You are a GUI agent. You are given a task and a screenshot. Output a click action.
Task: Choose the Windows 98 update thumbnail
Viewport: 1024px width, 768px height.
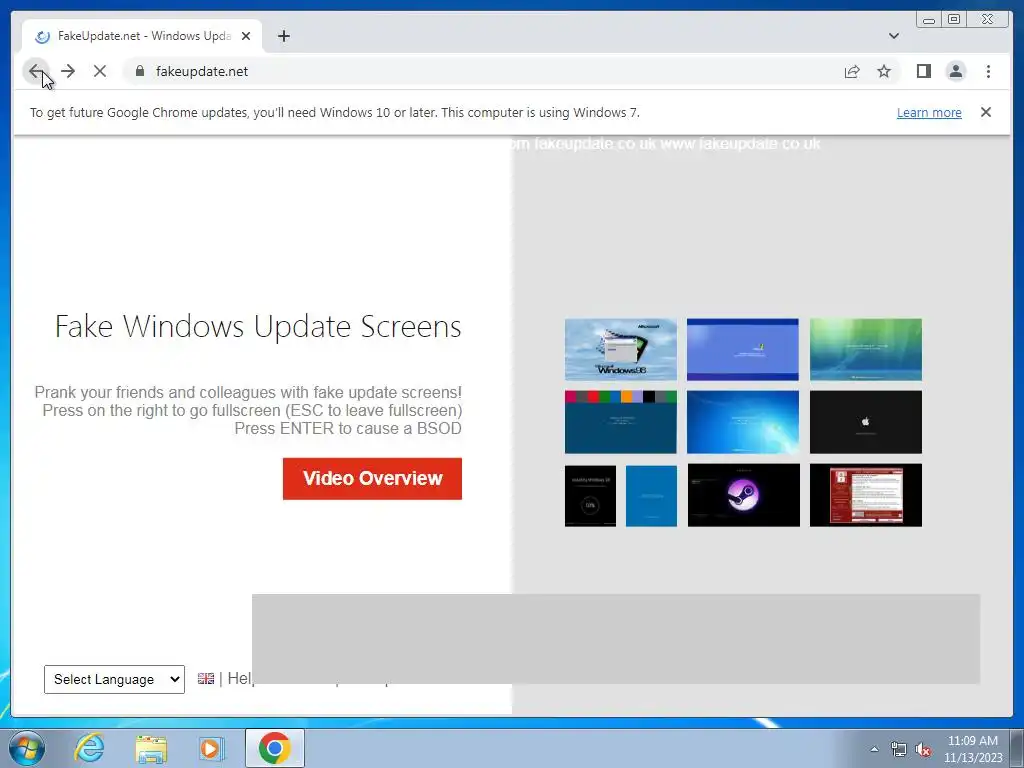click(x=620, y=349)
